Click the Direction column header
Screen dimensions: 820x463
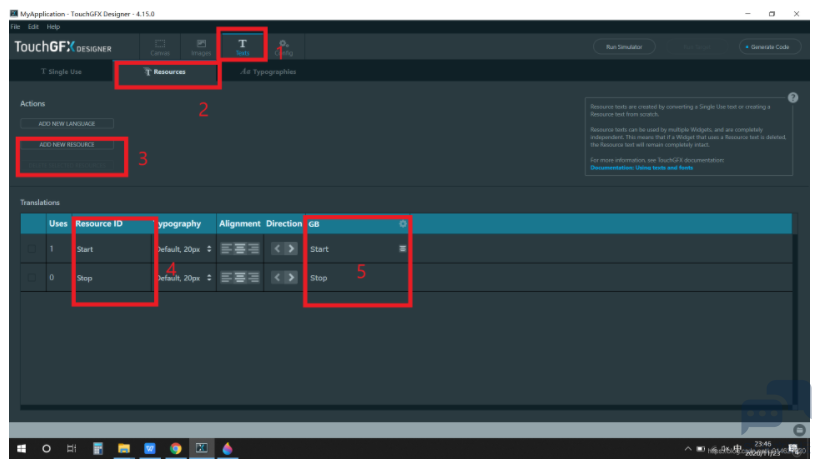(284, 223)
